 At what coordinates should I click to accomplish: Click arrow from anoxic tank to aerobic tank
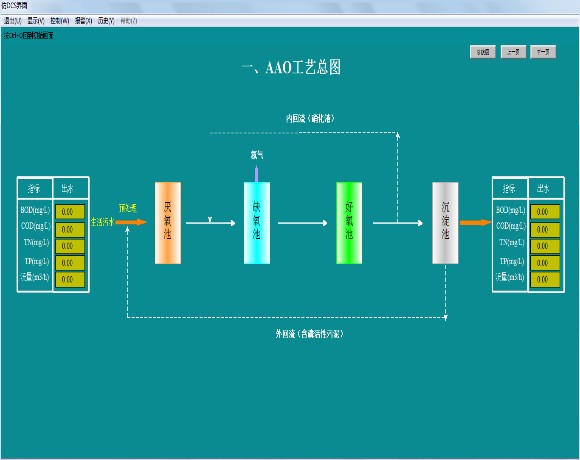point(303,223)
